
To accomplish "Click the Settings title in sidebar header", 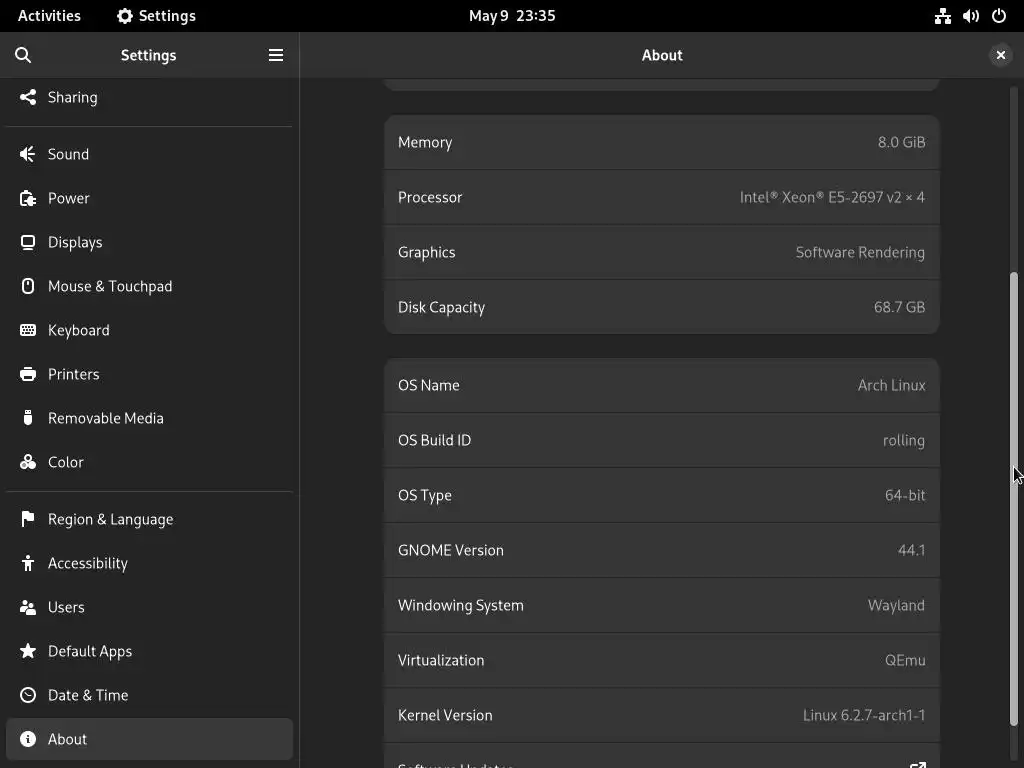I will click(148, 56).
